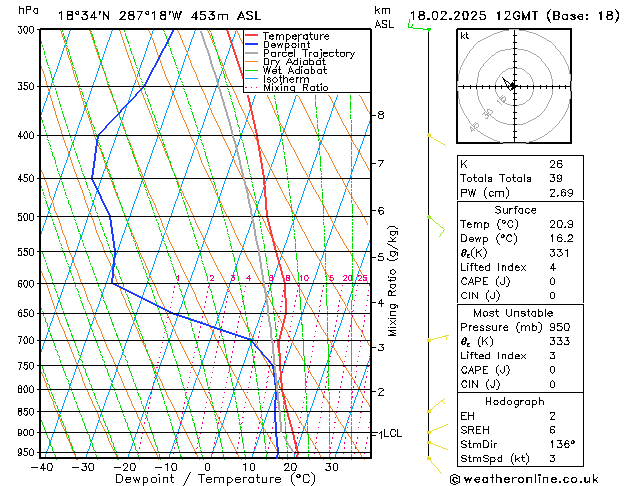Click the weatheronline.co.uk credit text
This screenshot has height=486, width=629.
click(524, 479)
